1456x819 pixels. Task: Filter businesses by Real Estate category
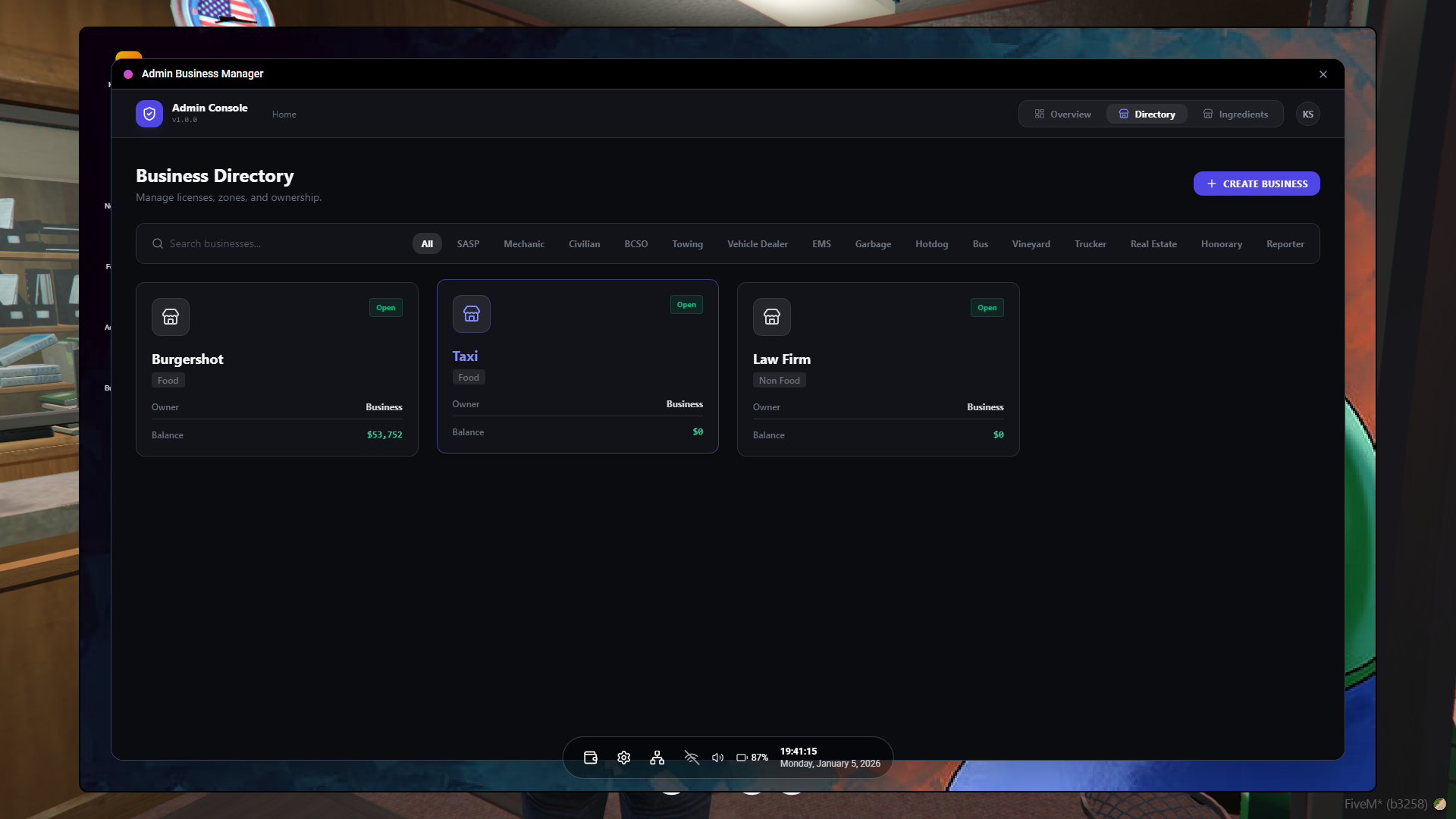point(1153,243)
